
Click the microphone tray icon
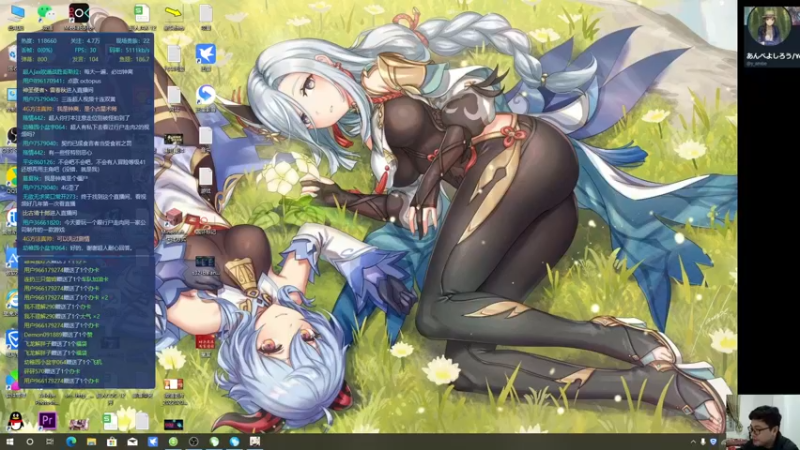(703, 442)
